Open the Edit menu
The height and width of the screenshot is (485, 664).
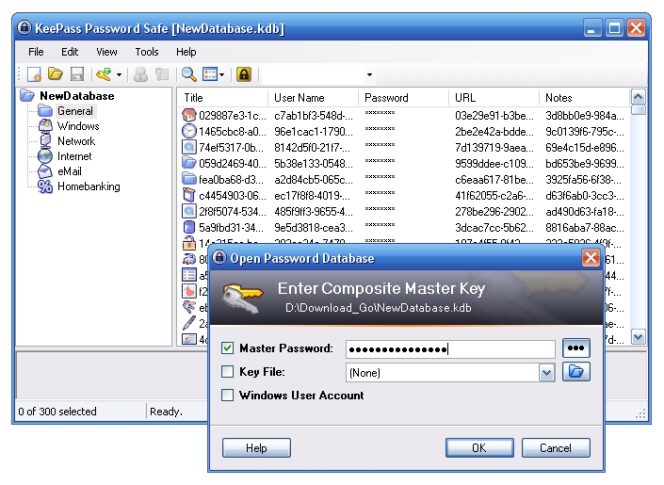click(69, 52)
